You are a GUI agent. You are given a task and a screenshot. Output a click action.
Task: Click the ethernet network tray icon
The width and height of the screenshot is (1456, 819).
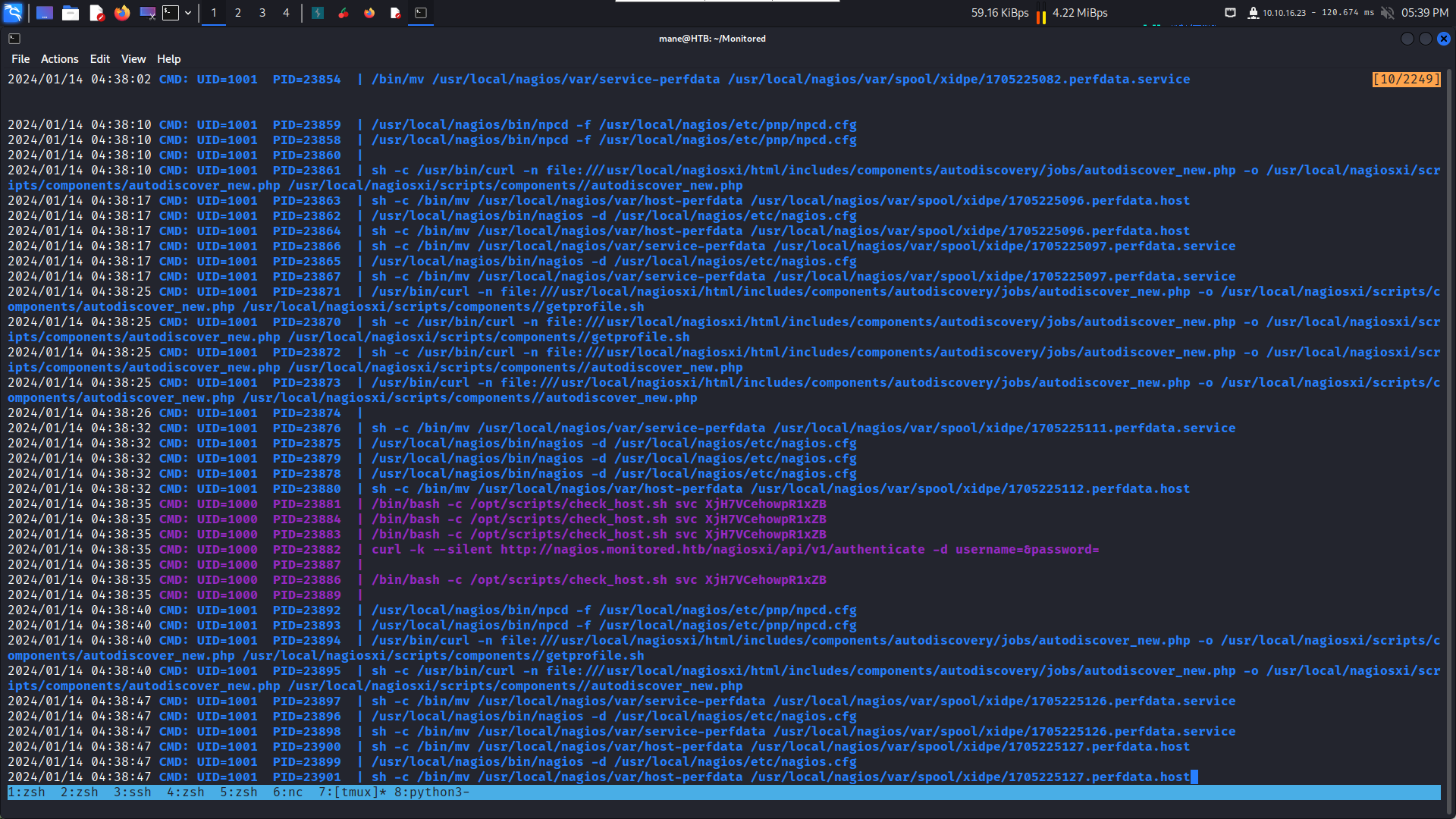click(1231, 13)
